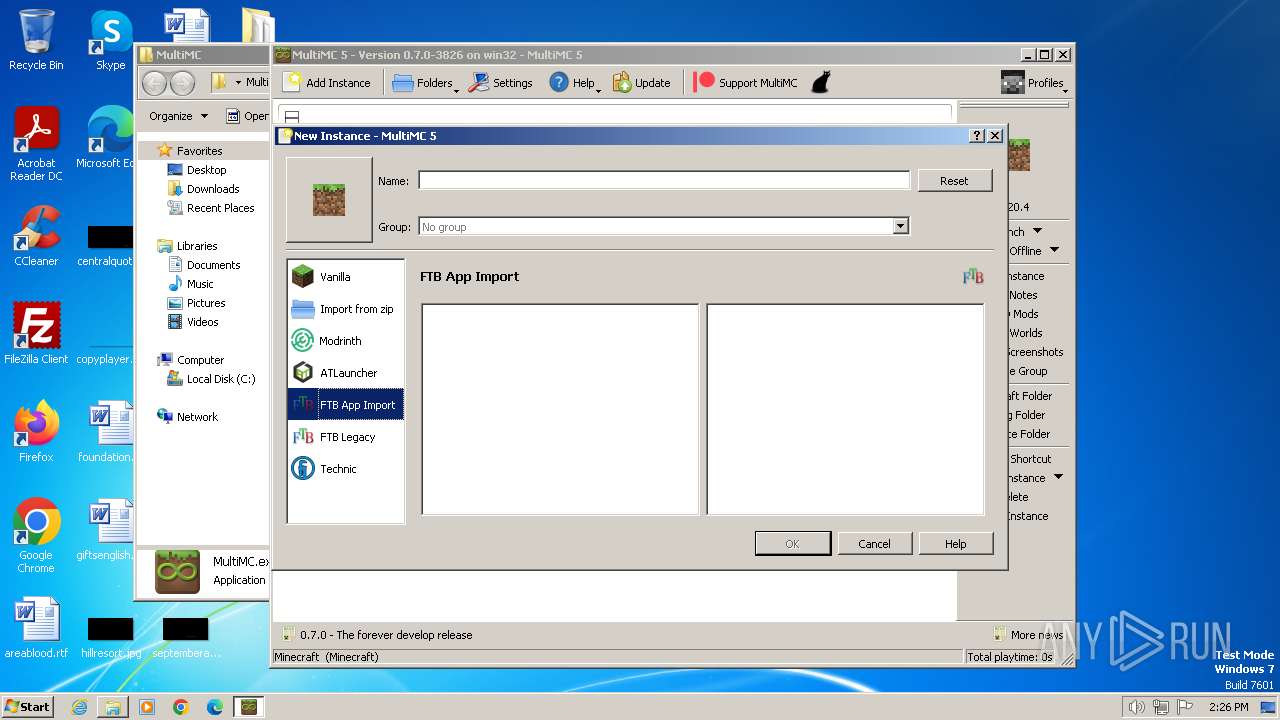Select Network in Explorer navigation pane

click(197, 417)
